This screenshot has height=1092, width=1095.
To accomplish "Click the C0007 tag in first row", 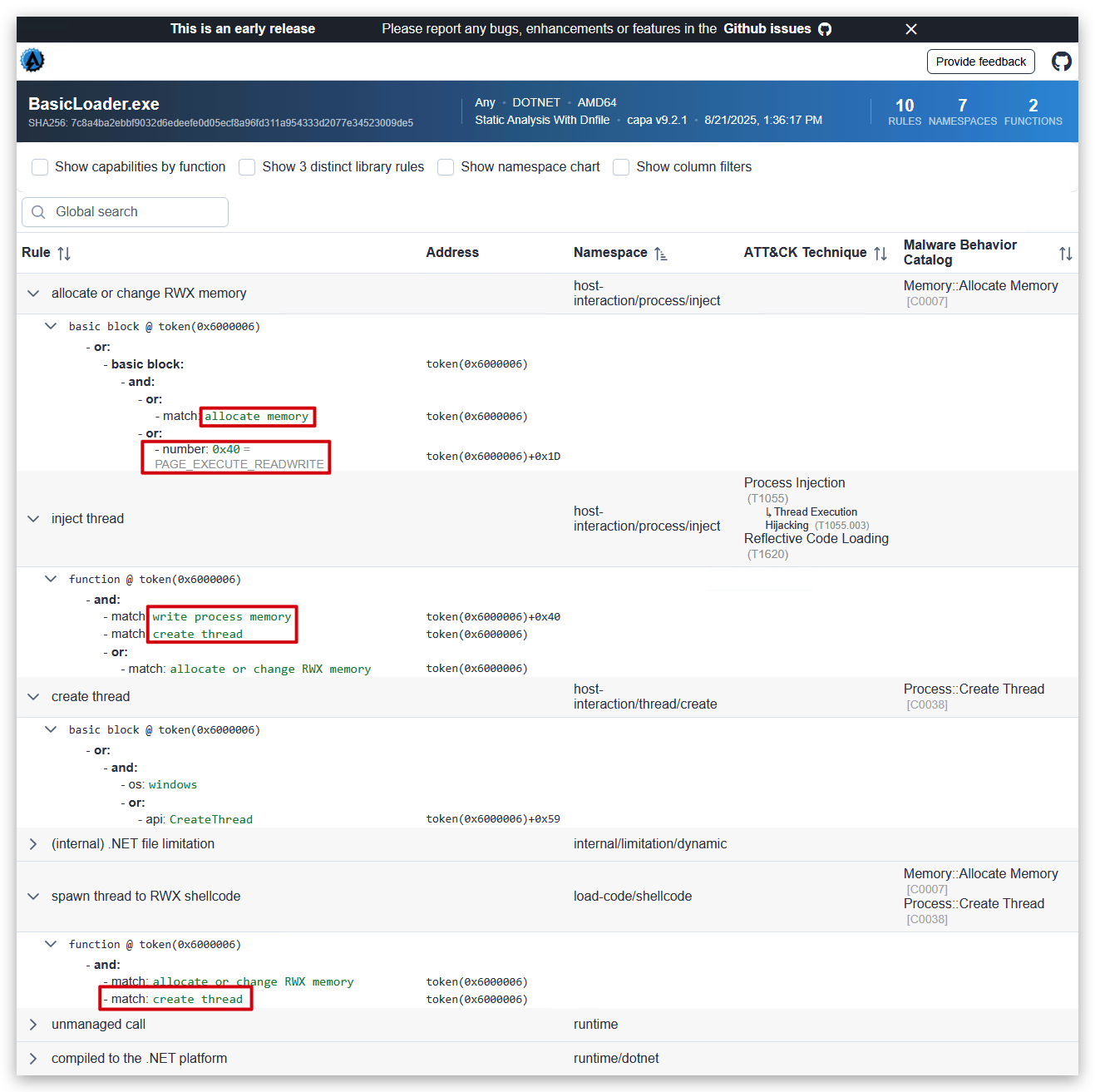I will tap(927, 301).
